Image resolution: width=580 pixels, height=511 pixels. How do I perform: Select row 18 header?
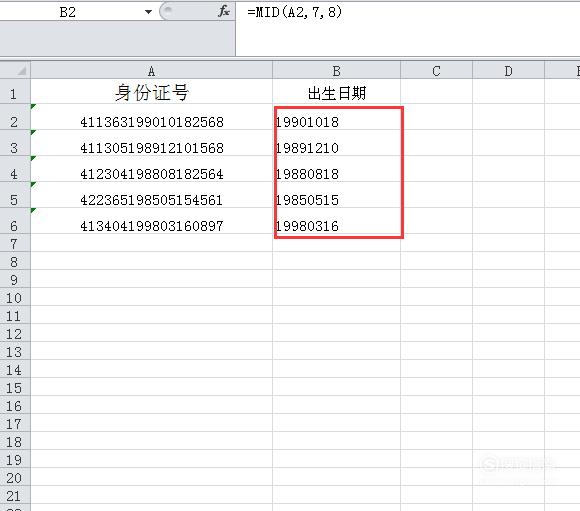click(15, 441)
